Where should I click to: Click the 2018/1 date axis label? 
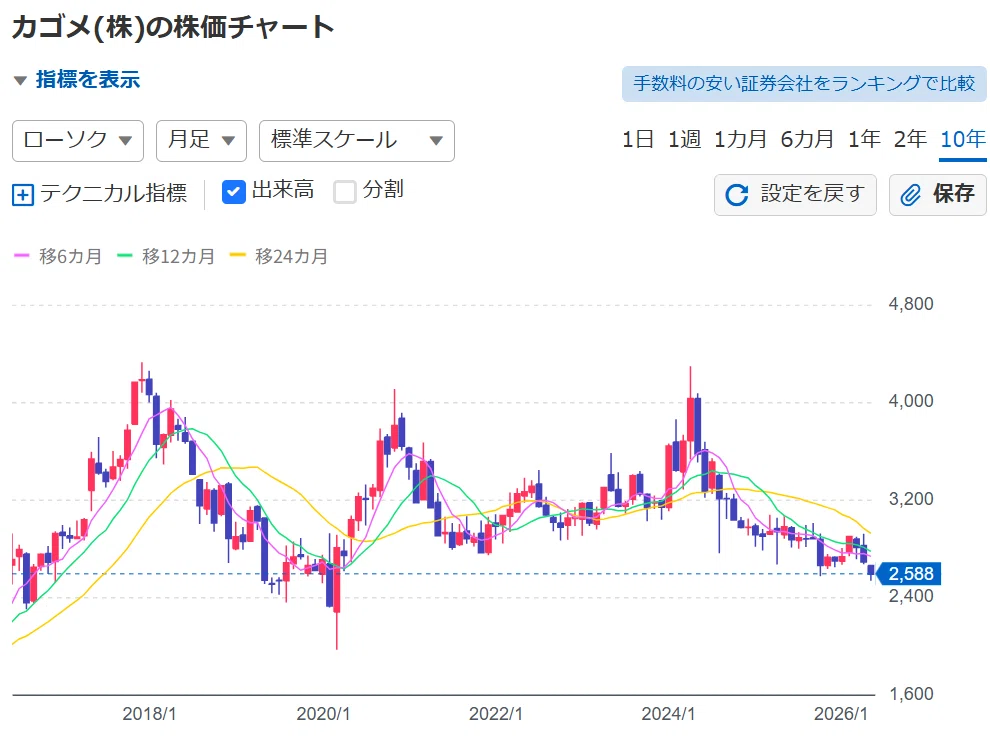point(149,714)
